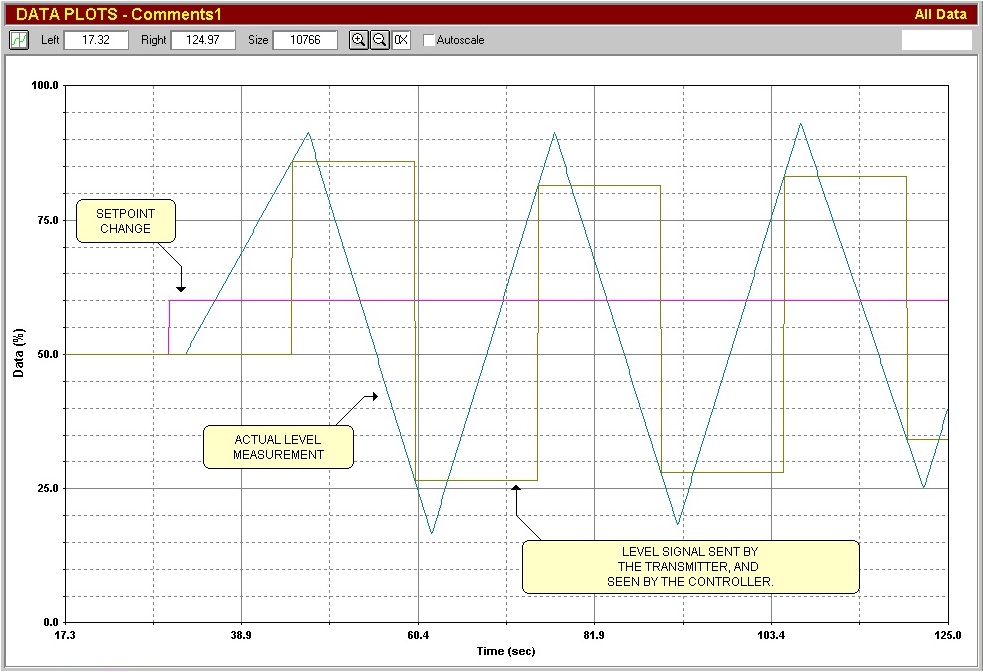The image size is (983, 672).
Task: Zoom in with the magnifier plus icon
Action: [x=358, y=40]
